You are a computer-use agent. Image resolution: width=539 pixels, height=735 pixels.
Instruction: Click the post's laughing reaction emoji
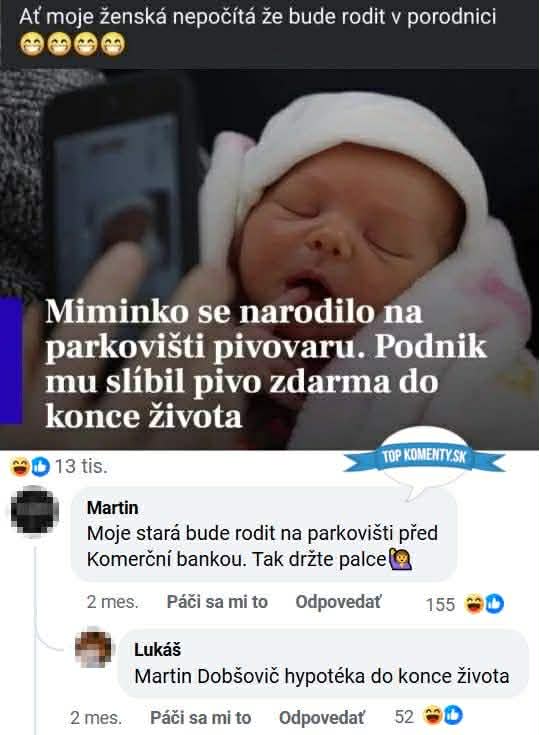click(20, 466)
